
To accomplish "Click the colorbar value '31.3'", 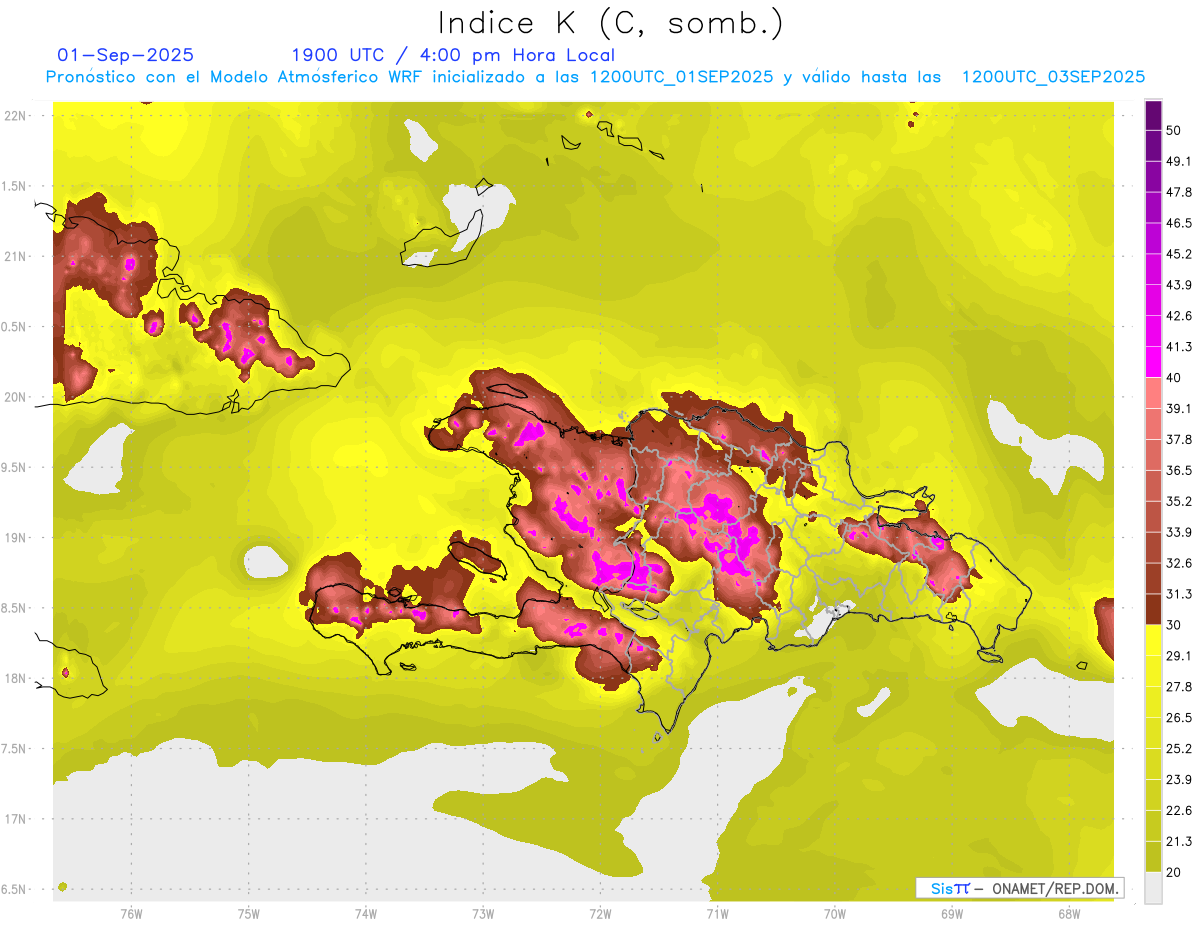I will (x=1179, y=594).
